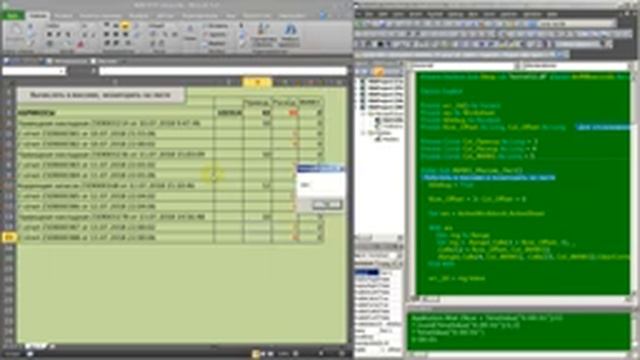Click the Excel Help question mark icon
Viewport: 640px width, 360px height.
pyautogui.click(x=323, y=16)
